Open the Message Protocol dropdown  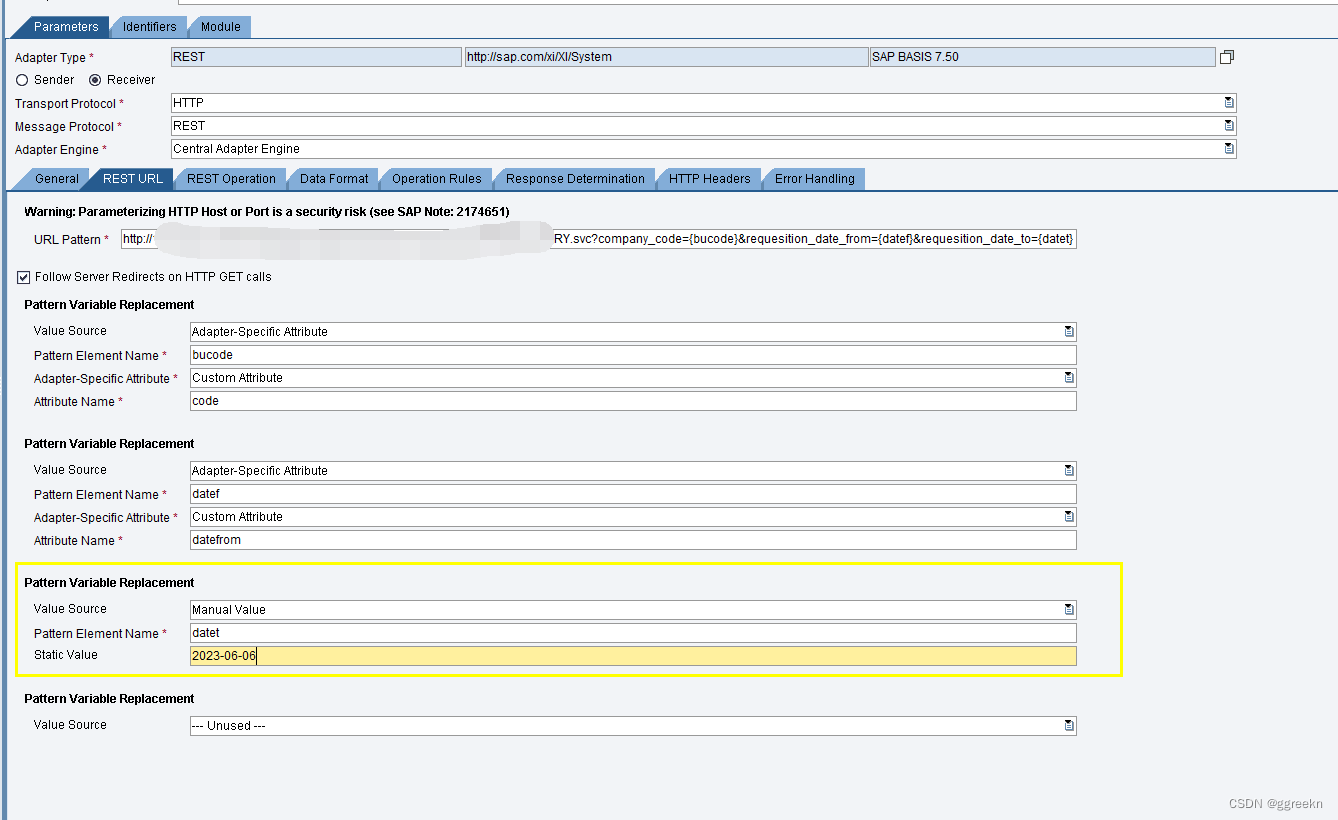1229,126
